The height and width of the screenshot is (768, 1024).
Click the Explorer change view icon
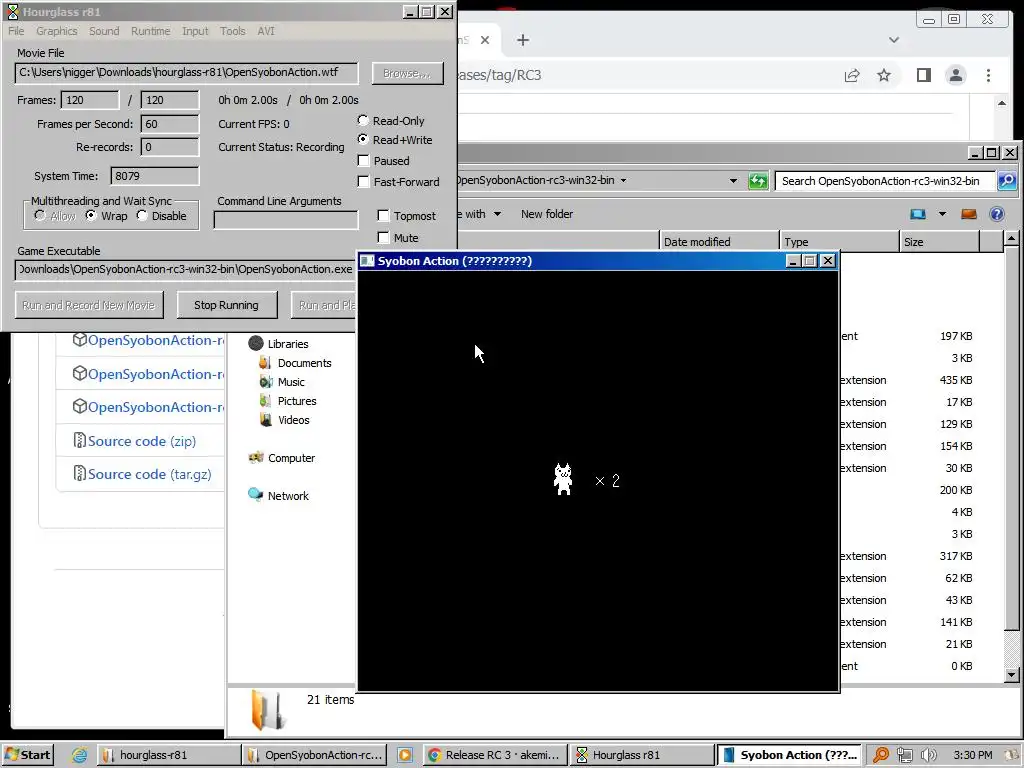pyautogui.click(x=918, y=214)
